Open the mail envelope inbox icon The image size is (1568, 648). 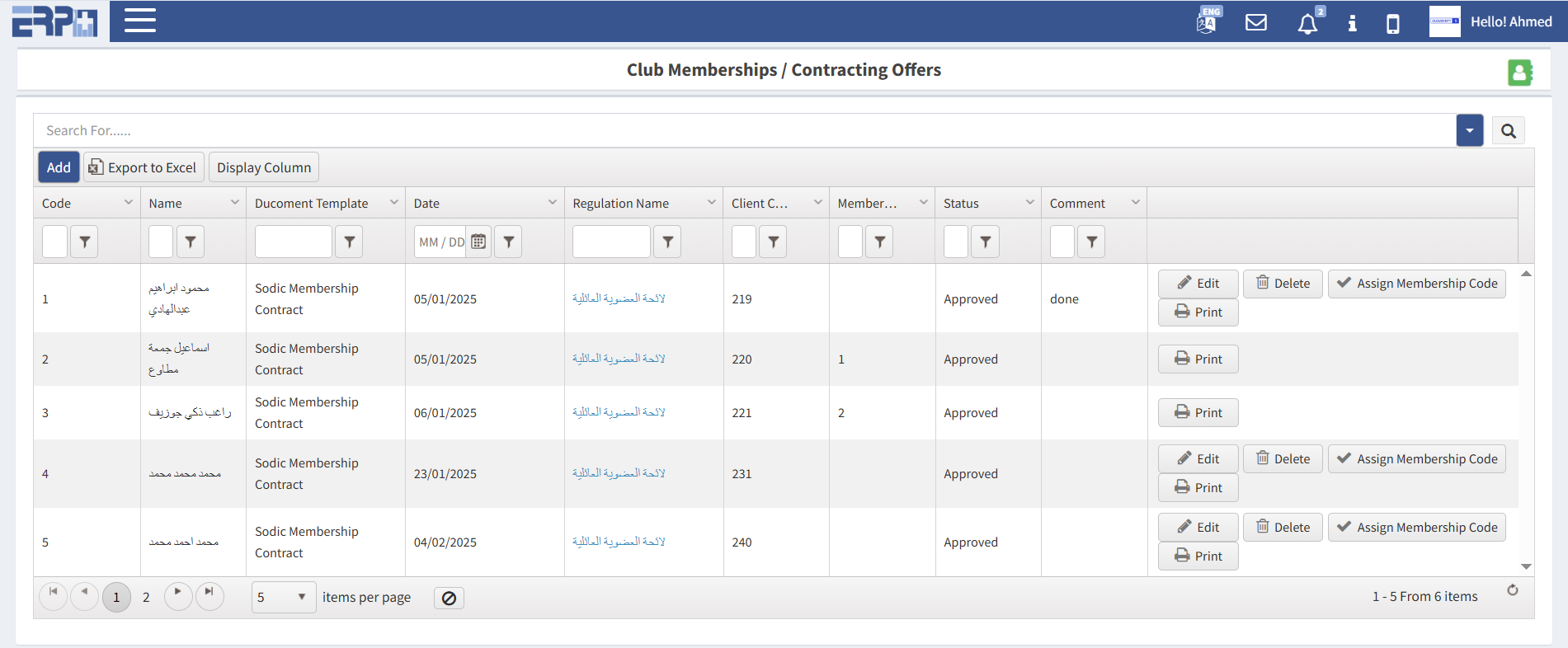tap(1255, 22)
